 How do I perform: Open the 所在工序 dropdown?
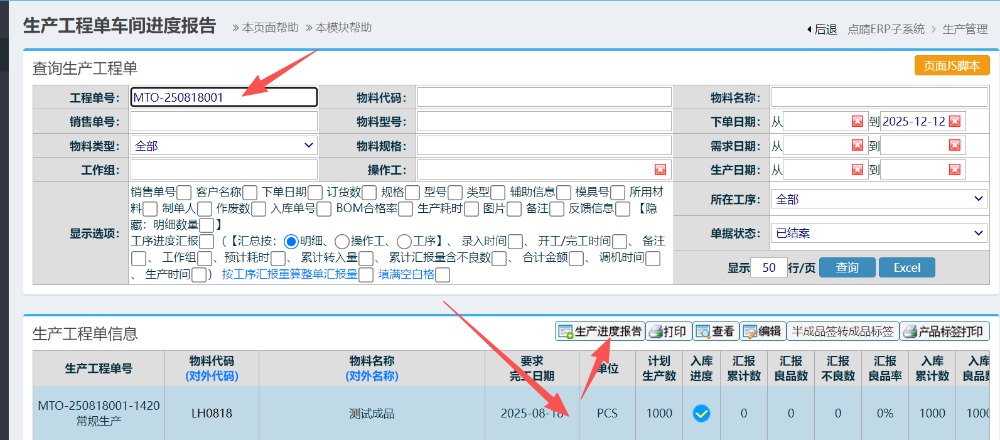pyautogui.click(x=878, y=199)
